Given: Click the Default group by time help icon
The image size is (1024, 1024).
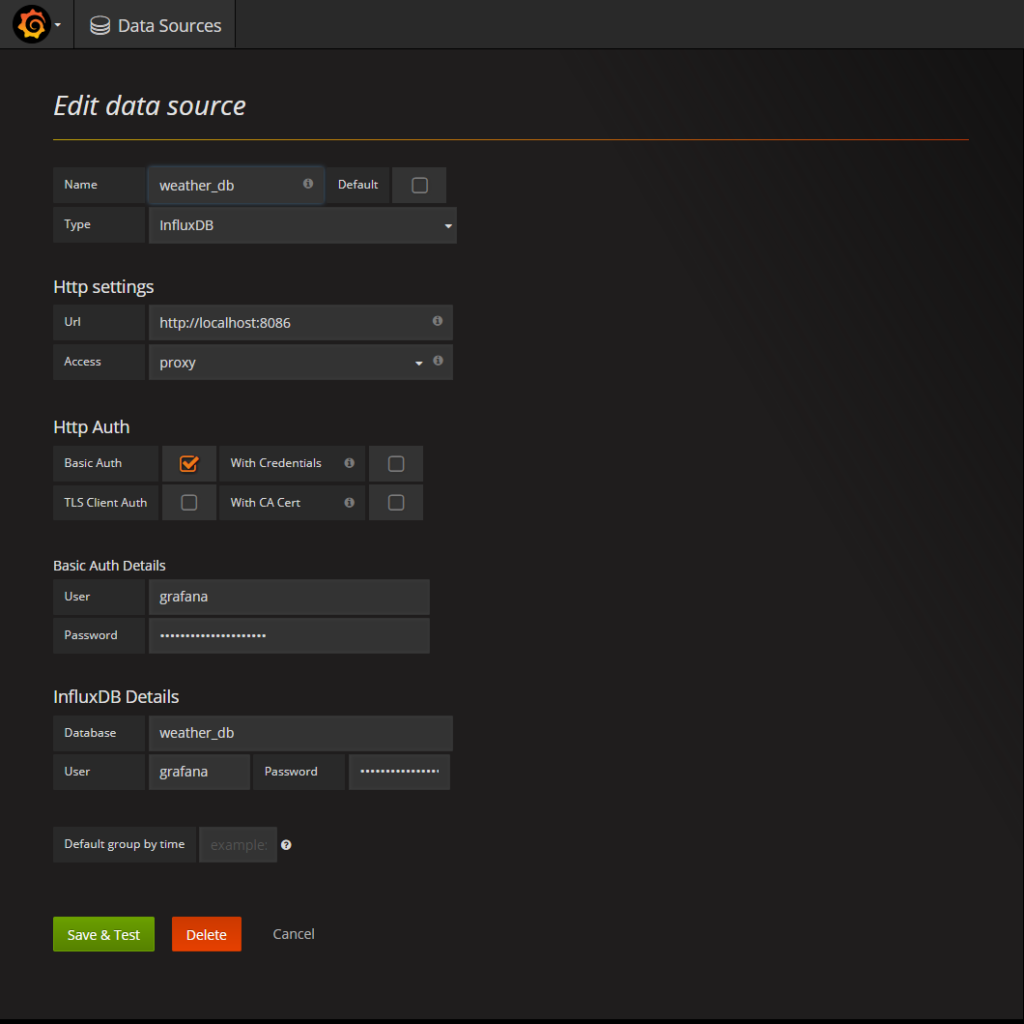Looking at the screenshot, I should tap(286, 845).
